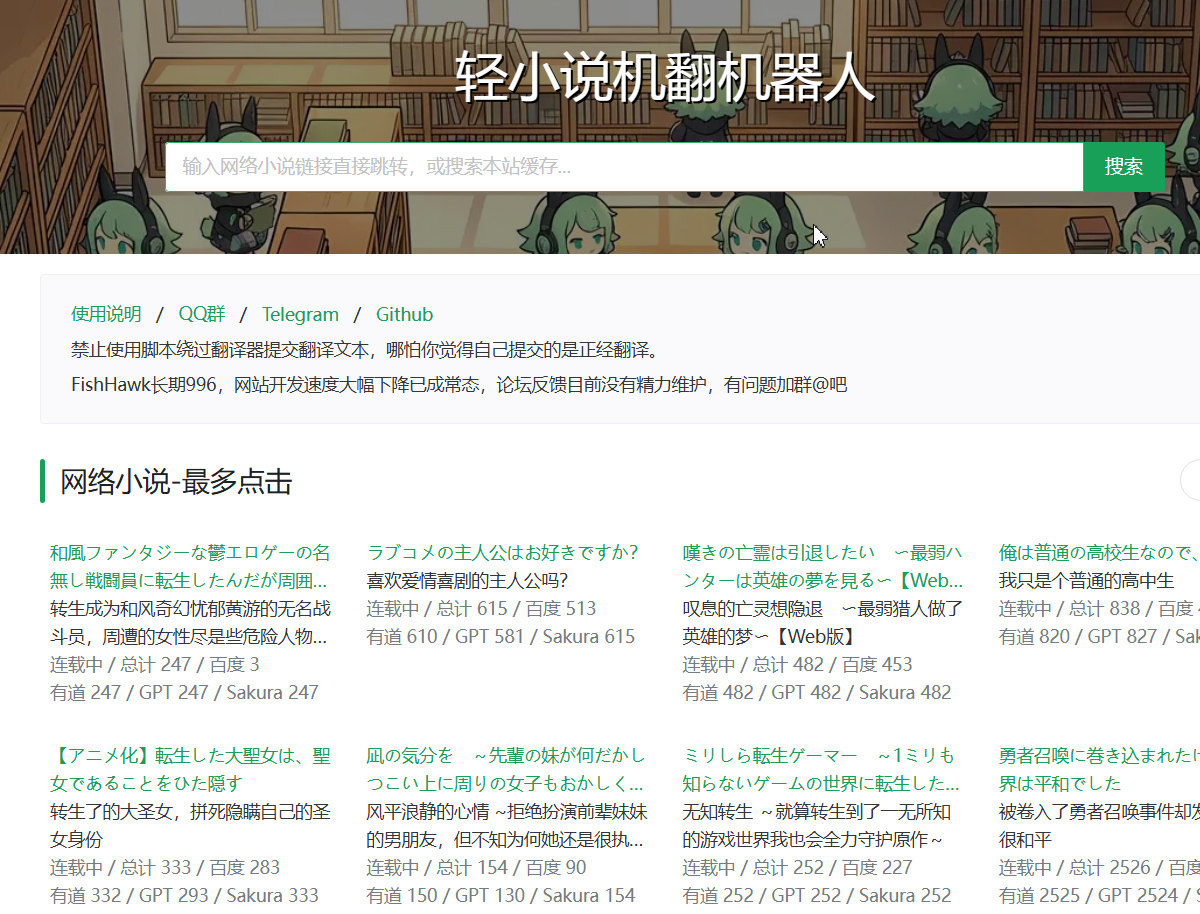The image size is (1200, 914).
Task: Visit the Github link
Action: 404,313
